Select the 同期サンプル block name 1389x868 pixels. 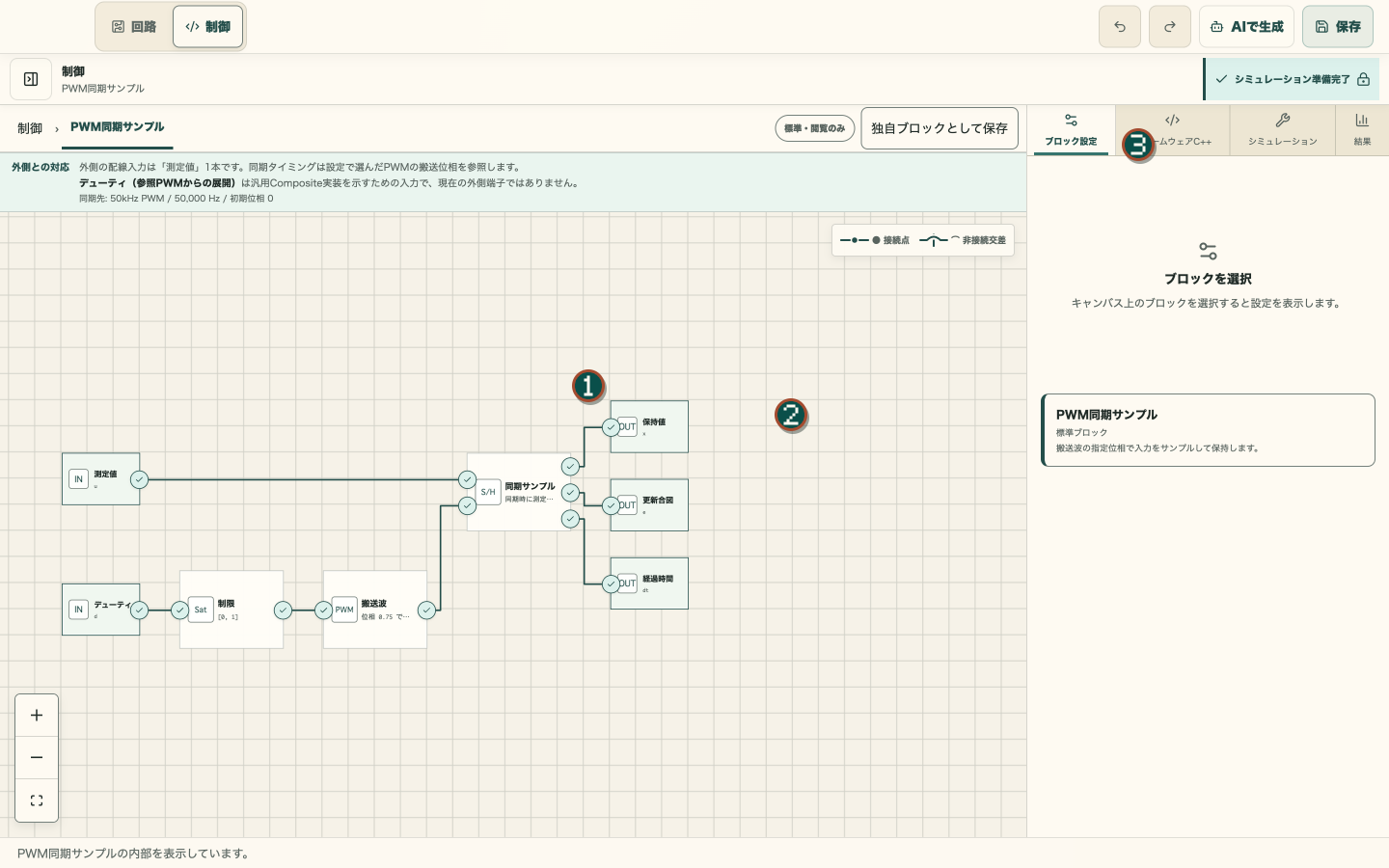(530, 486)
